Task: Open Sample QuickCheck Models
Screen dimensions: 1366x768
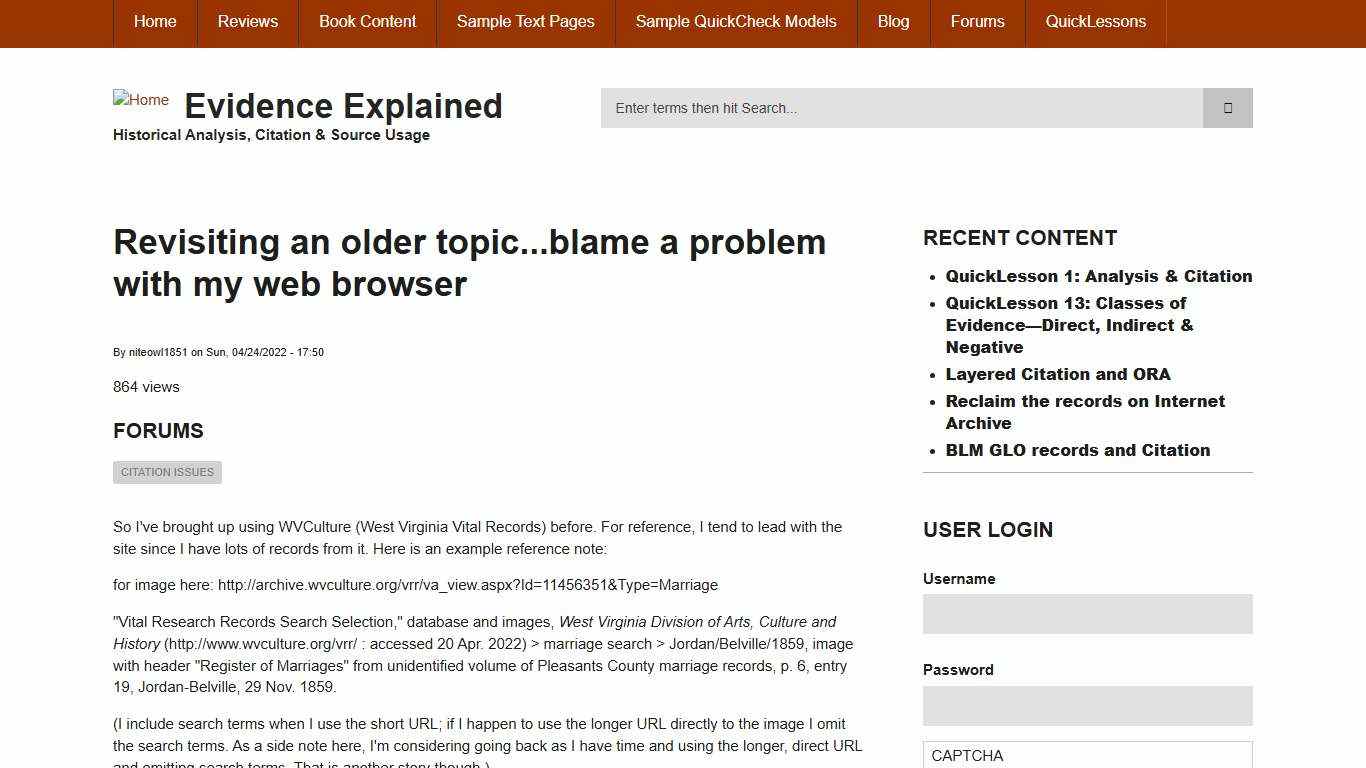Action: (x=735, y=21)
